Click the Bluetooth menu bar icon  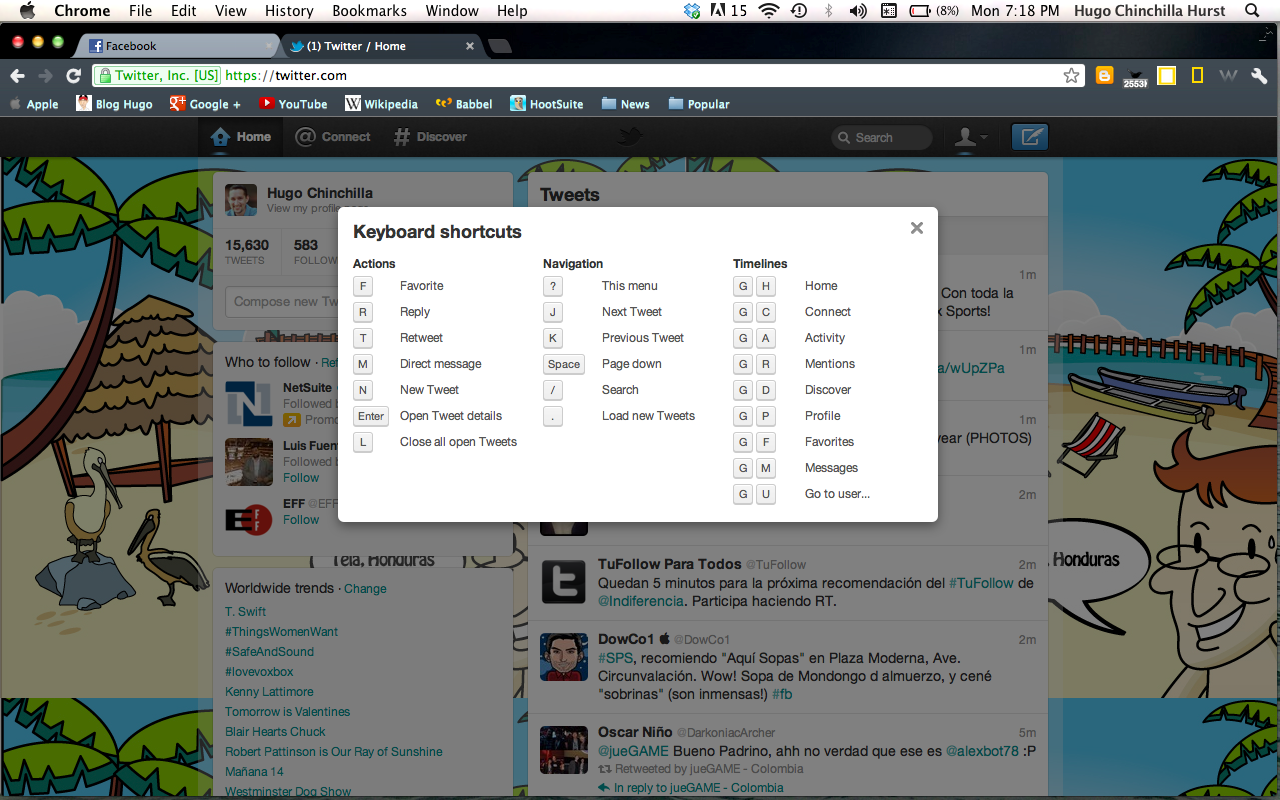(x=828, y=11)
